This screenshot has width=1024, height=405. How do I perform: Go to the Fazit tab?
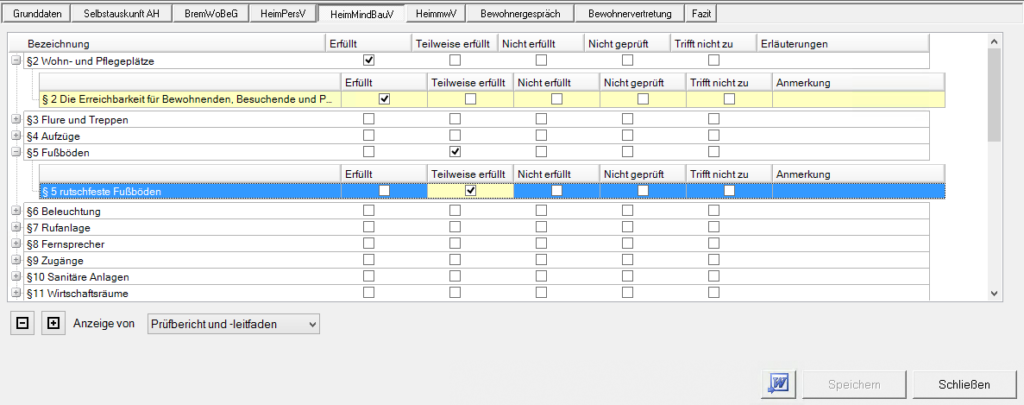[702, 15]
